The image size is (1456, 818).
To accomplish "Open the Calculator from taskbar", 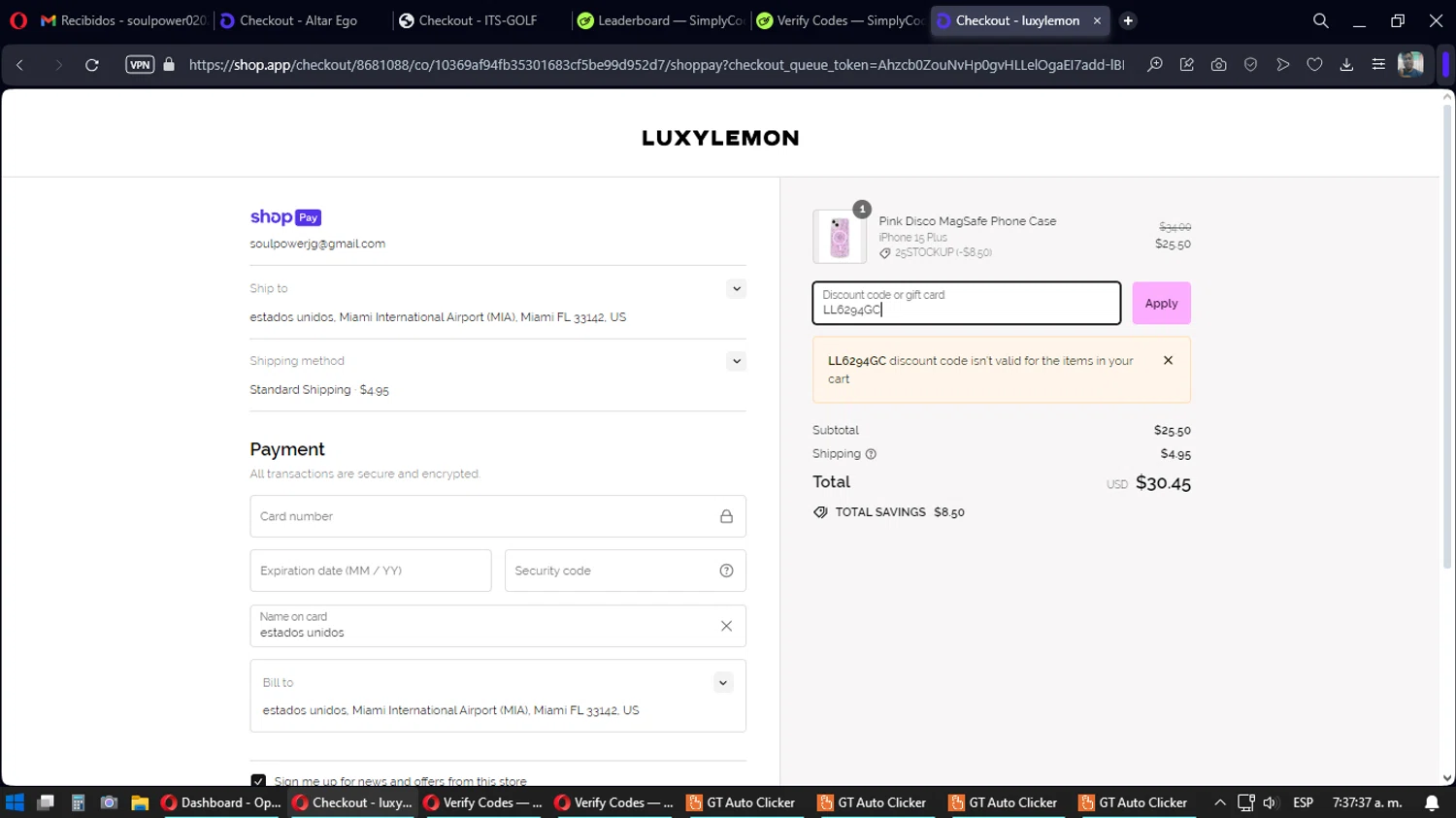I will click(78, 802).
